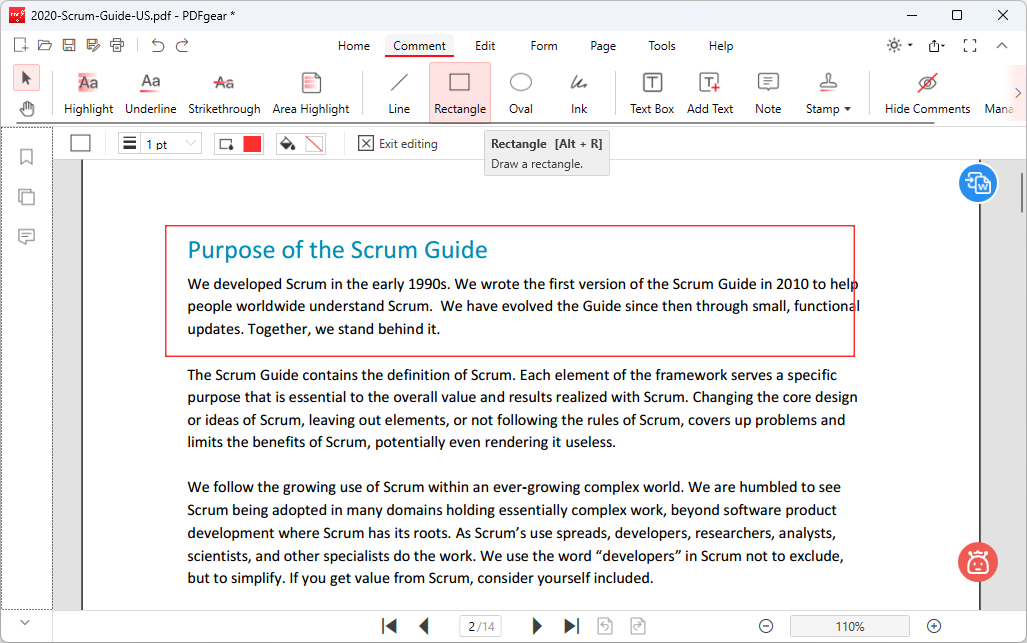The image size is (1027, 643).
Task: Select the Highlight annotation tool
Action: [88, 93]
